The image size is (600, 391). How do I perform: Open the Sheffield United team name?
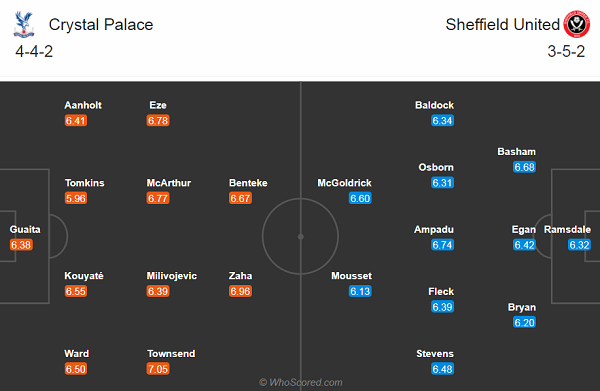(502, 25)
